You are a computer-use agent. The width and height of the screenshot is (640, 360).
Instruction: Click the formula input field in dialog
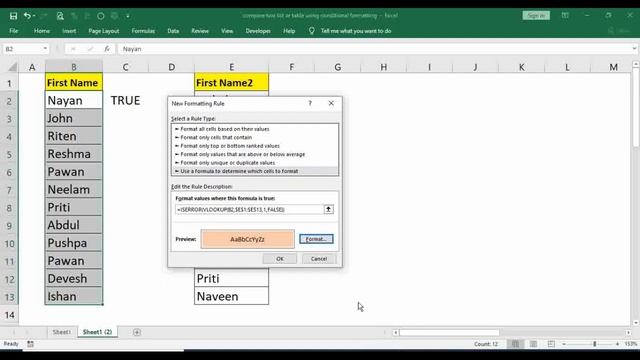249,209
